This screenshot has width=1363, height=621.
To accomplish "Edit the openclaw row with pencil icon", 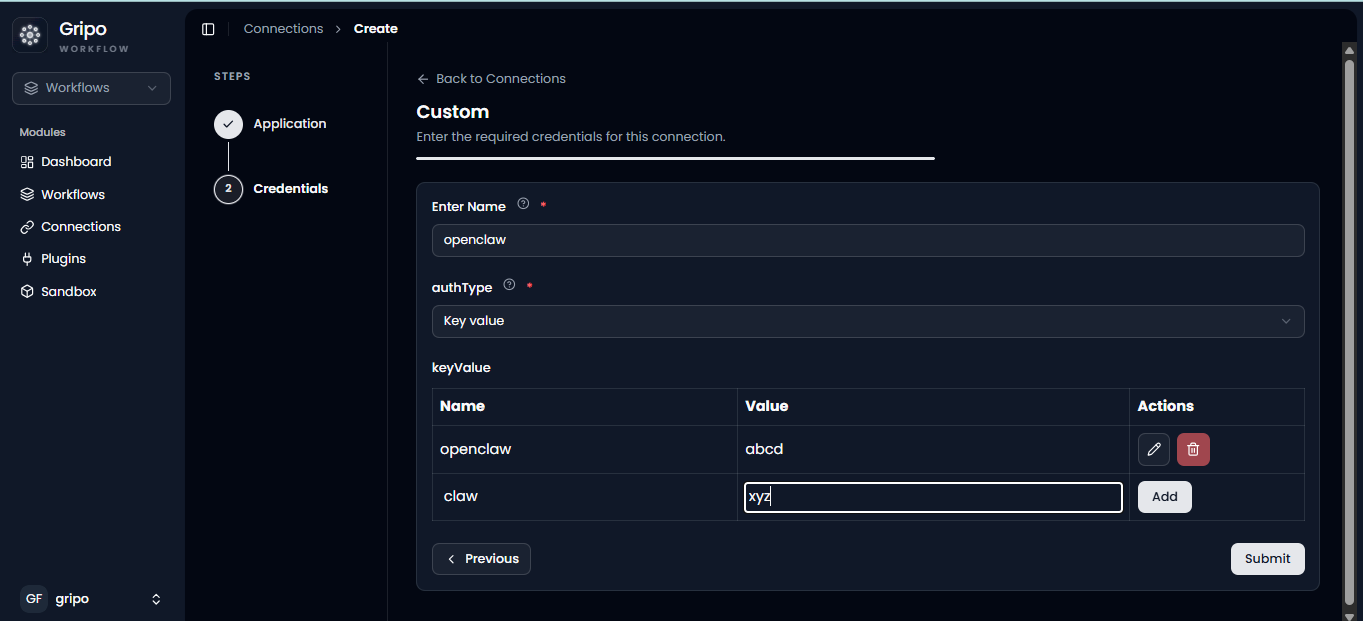I will tap(1154, 449).
